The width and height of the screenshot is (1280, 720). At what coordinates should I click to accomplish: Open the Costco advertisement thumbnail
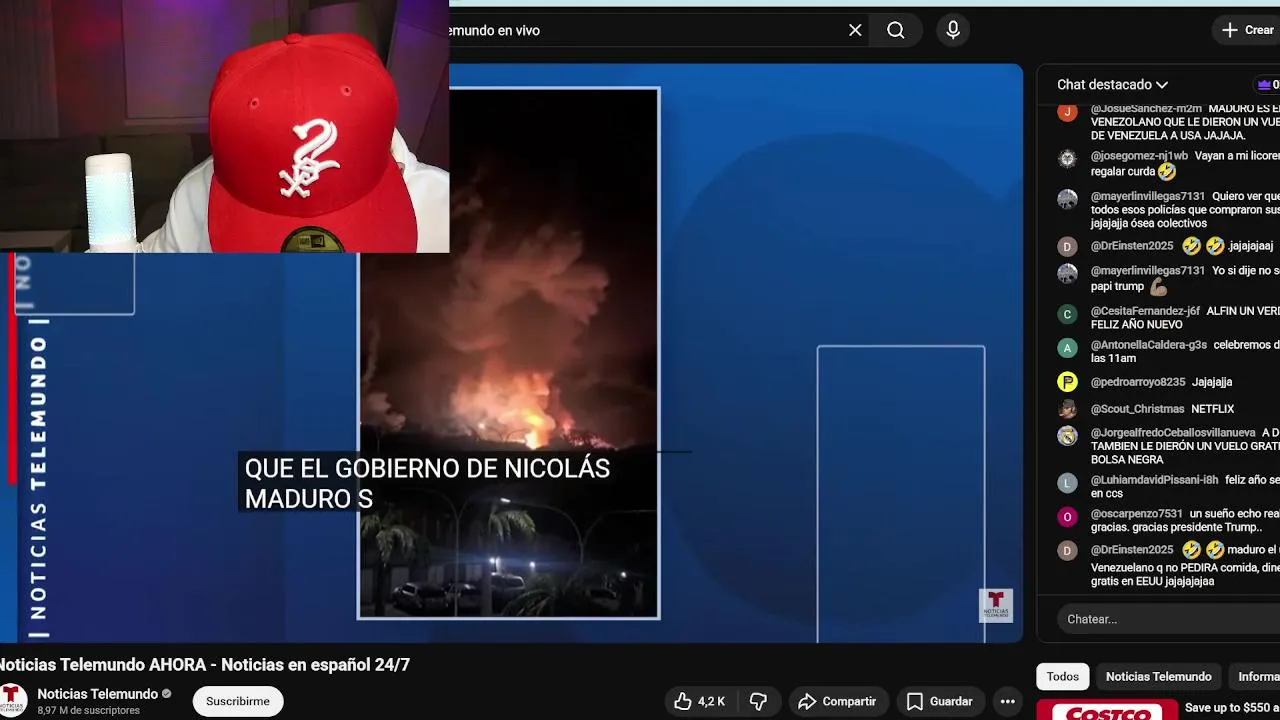point(1108,710)
